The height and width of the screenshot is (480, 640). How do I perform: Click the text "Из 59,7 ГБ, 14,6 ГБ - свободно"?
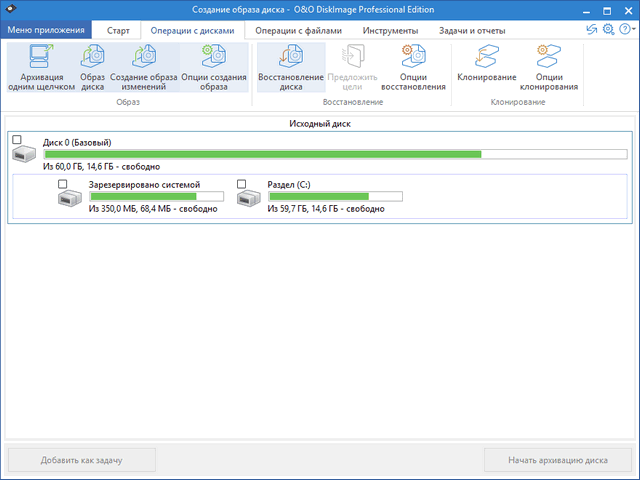pyautogui.click(x=326, y=209)
